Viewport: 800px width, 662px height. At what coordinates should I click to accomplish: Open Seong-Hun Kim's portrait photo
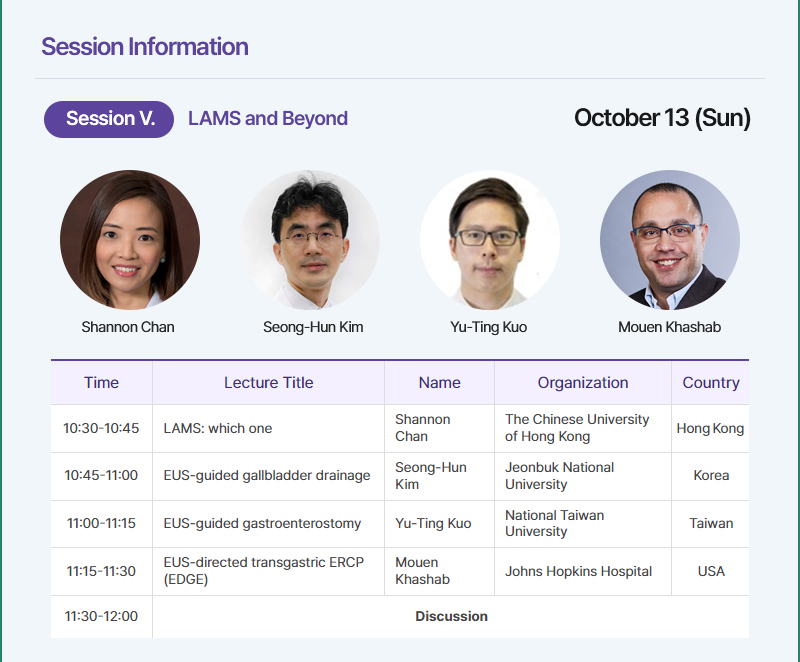310,240
